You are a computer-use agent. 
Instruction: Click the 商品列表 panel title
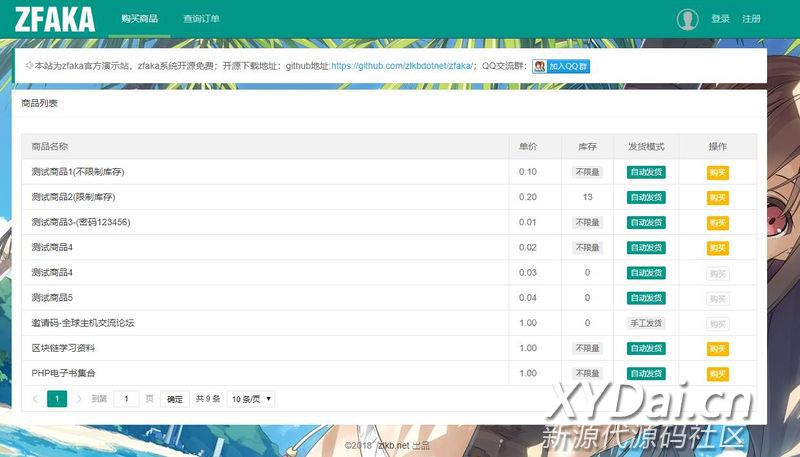[39, 103]
